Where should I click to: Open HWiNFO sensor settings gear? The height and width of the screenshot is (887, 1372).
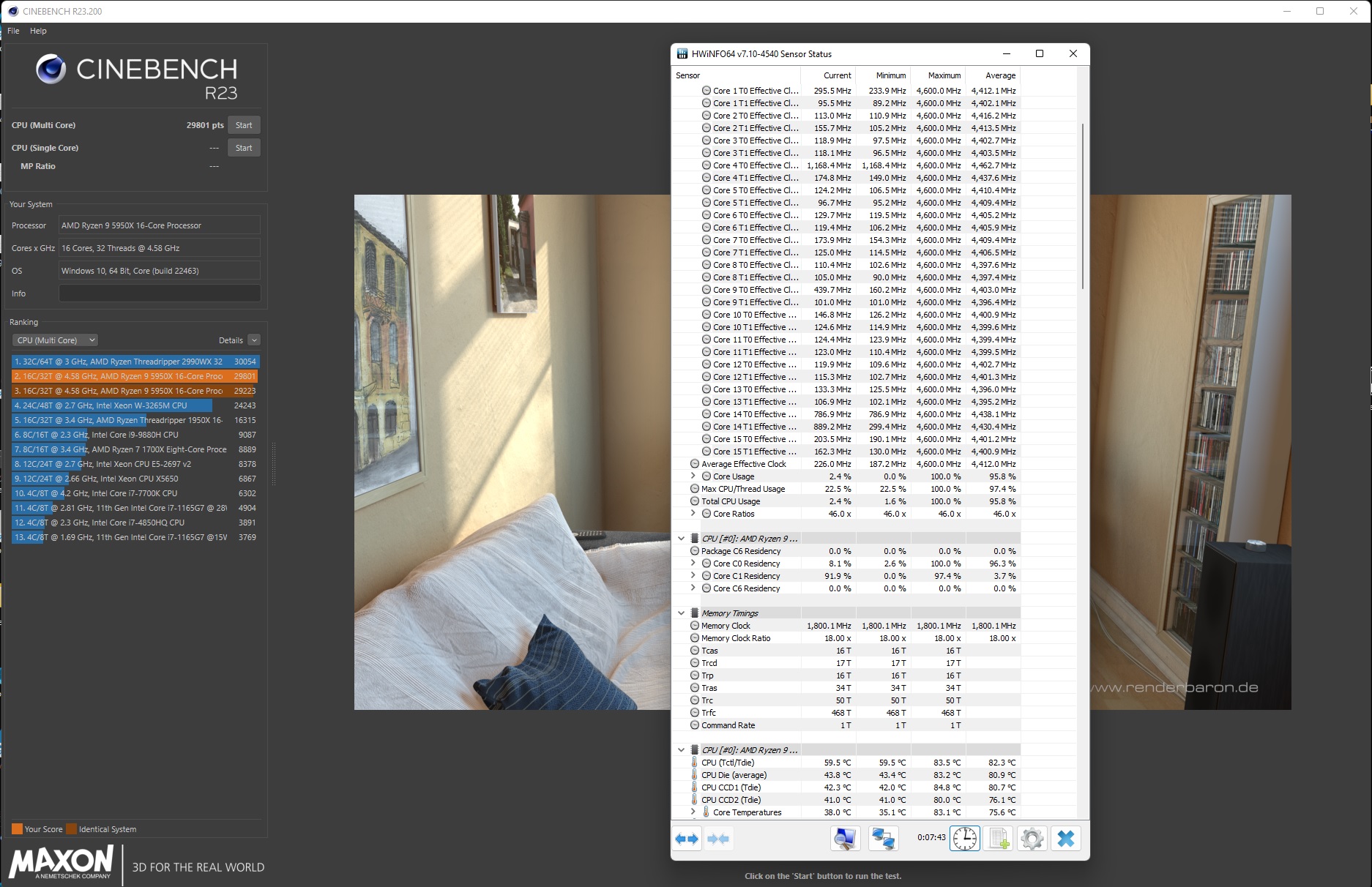(x=1032, y=839)
